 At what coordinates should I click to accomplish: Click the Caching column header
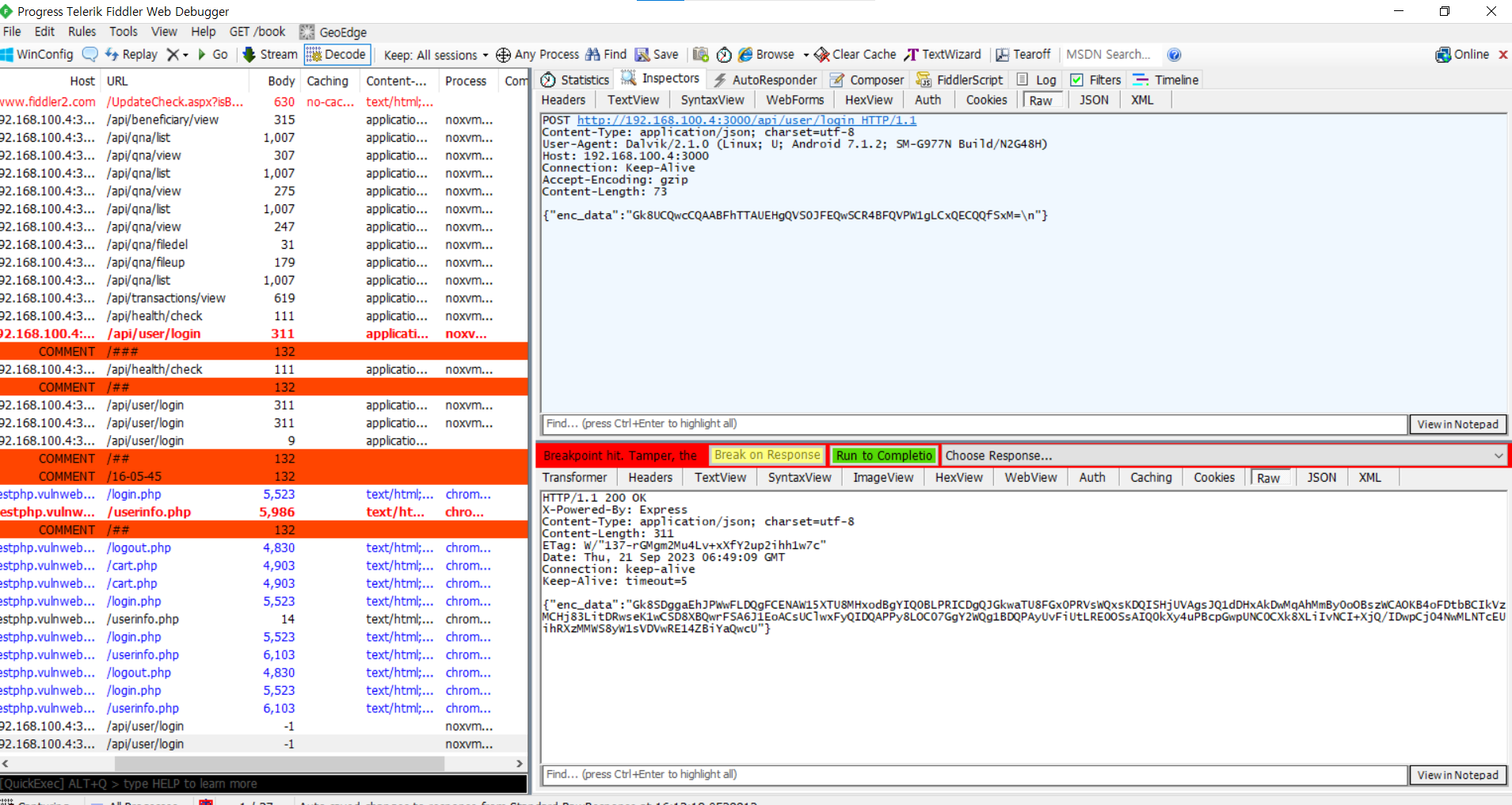pyautogui.click(x=328, y=81)
